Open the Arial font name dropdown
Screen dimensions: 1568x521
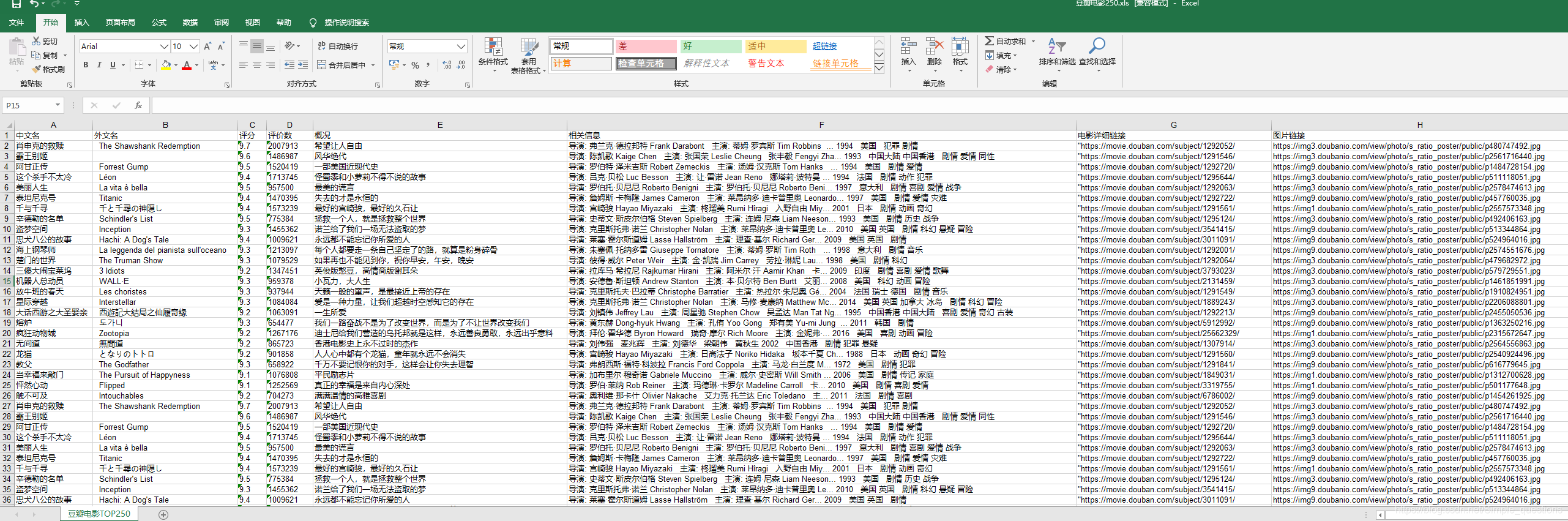pyautogui.click(x=164, y=47)
